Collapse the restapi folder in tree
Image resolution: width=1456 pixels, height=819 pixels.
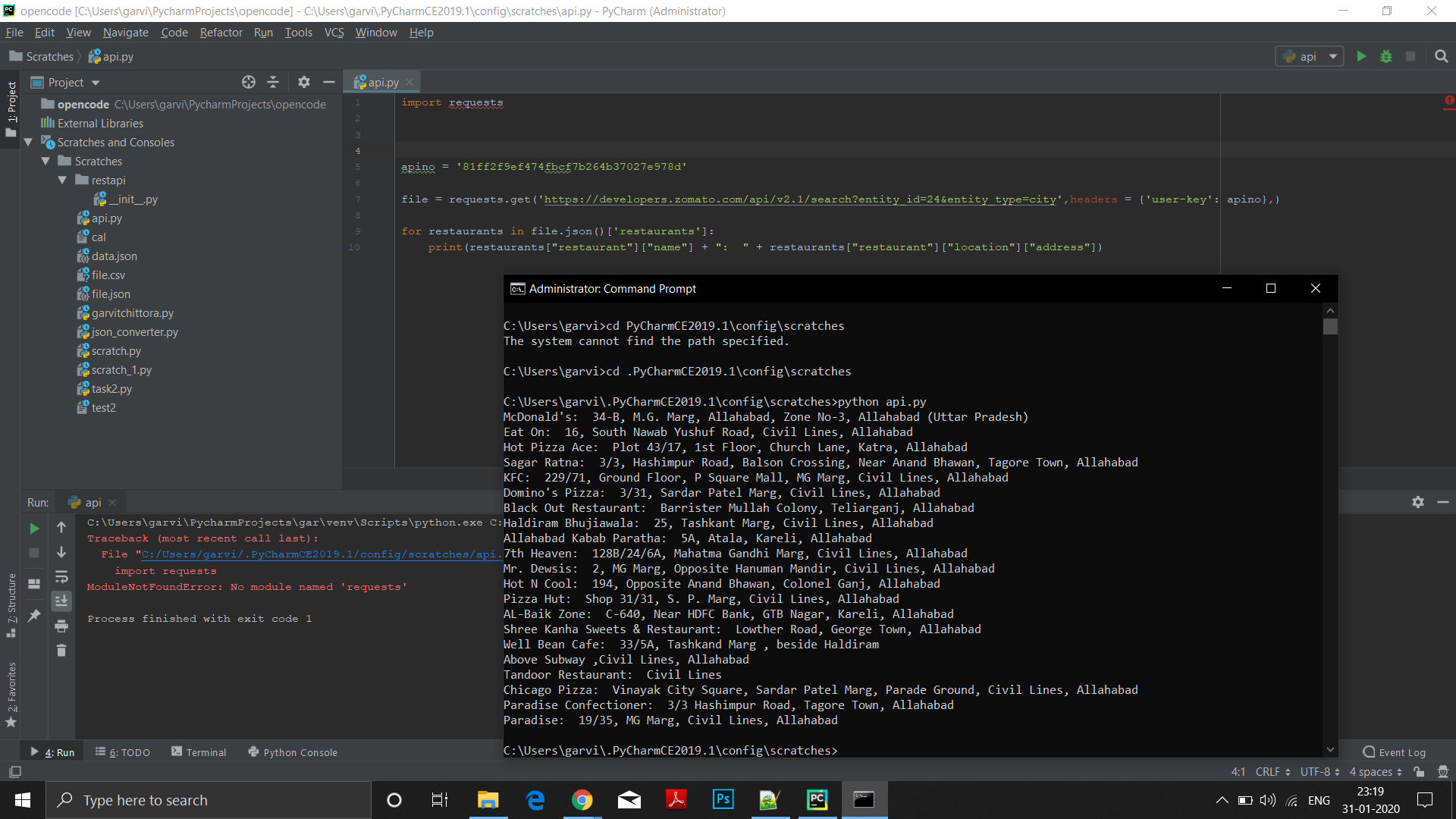pos(62,180)
